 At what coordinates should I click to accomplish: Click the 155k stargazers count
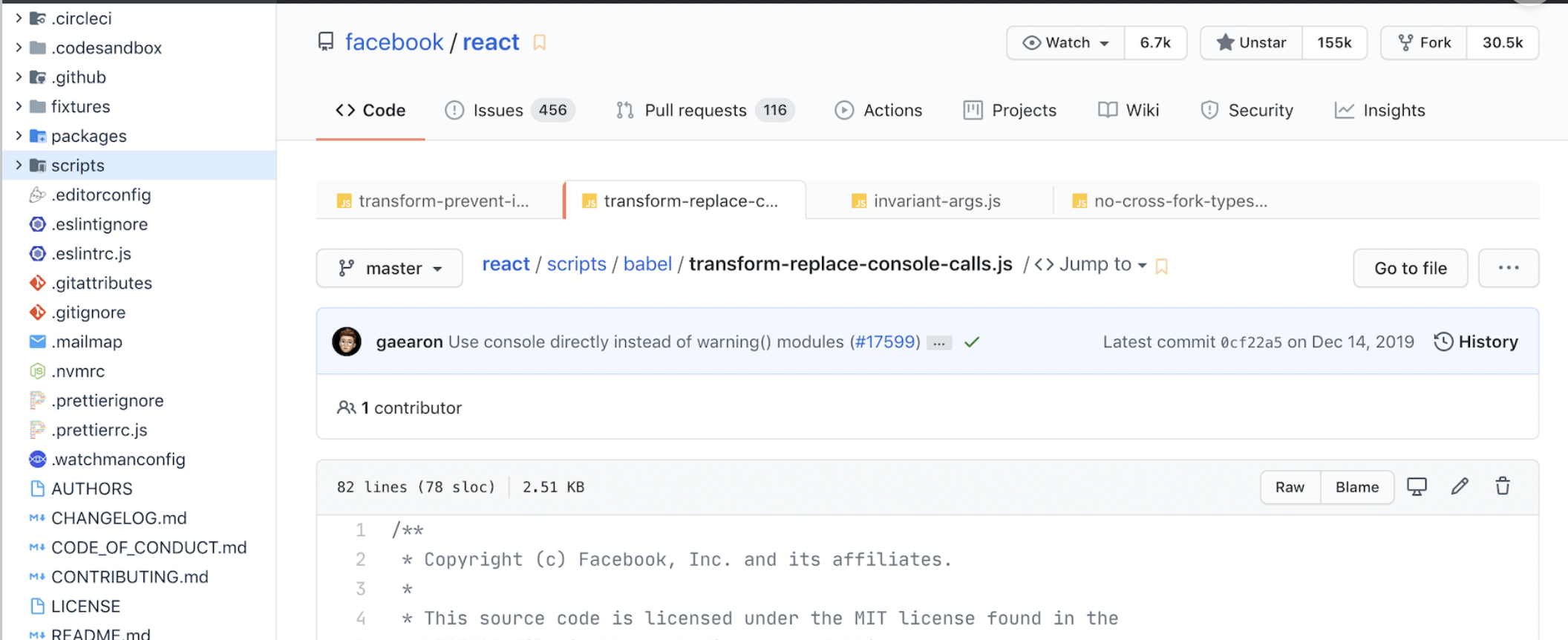(1334, 43)
